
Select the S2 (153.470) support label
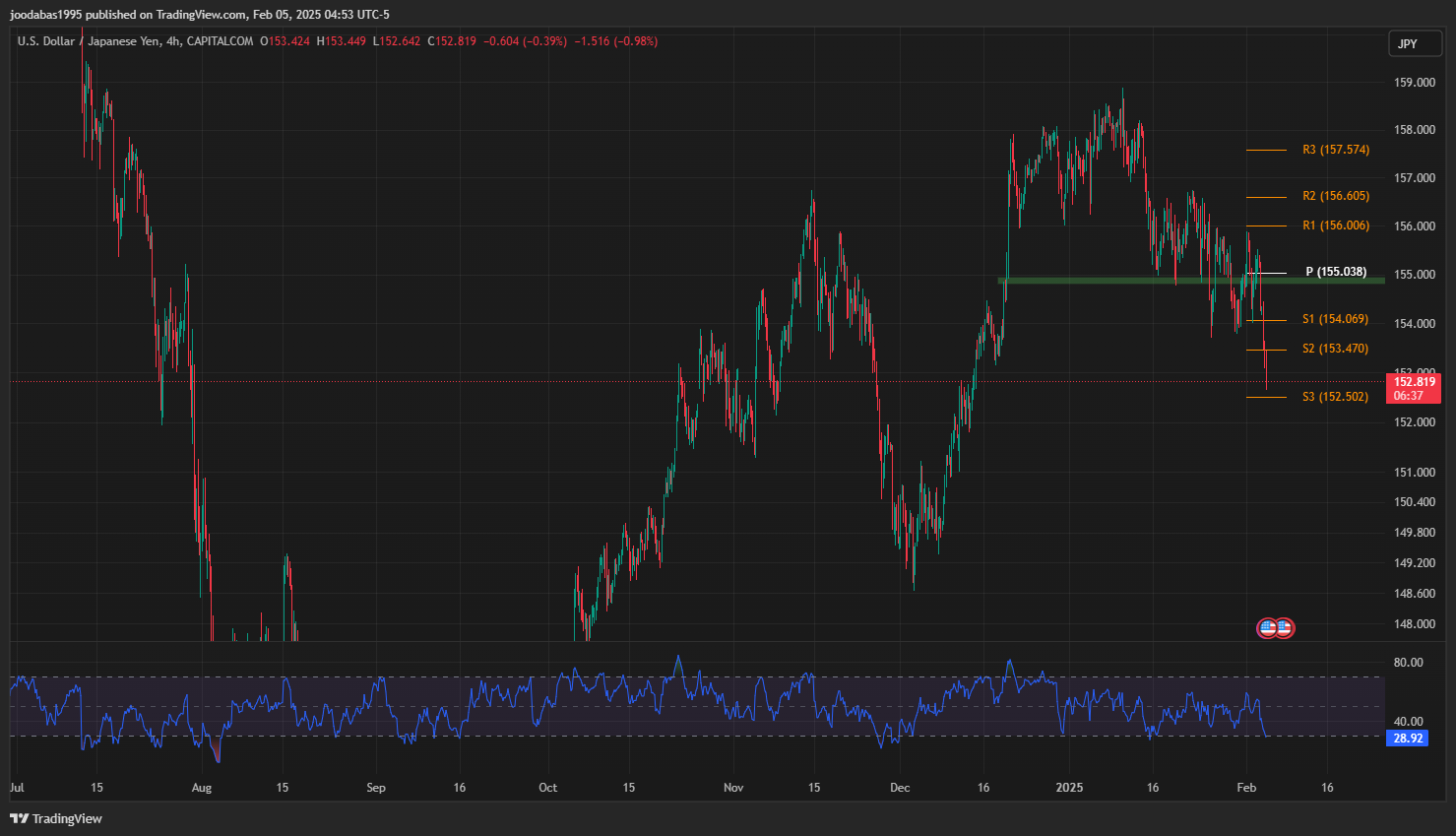click(1335, 349)
